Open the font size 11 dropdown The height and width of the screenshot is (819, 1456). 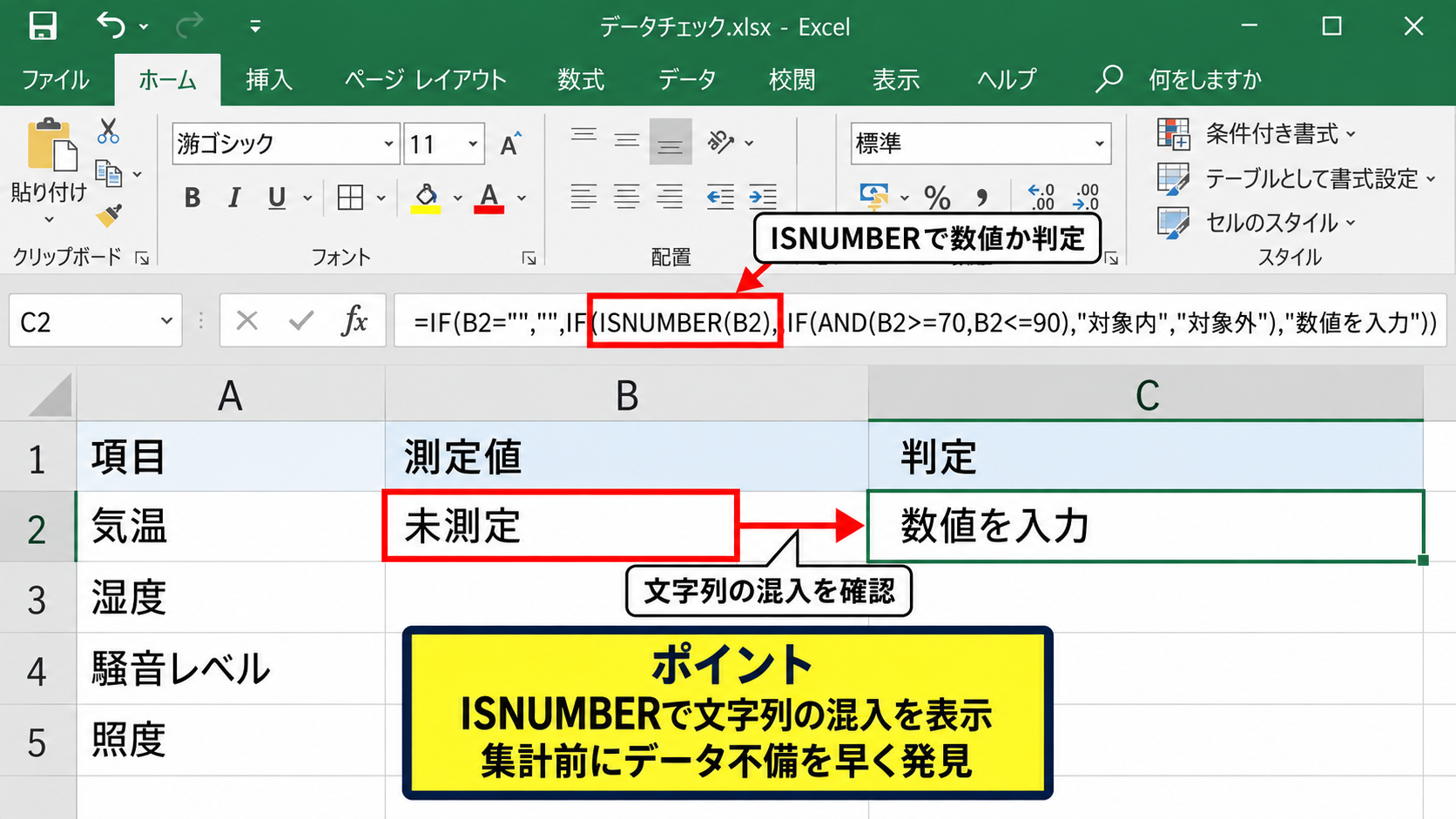[x=473, y=144]
